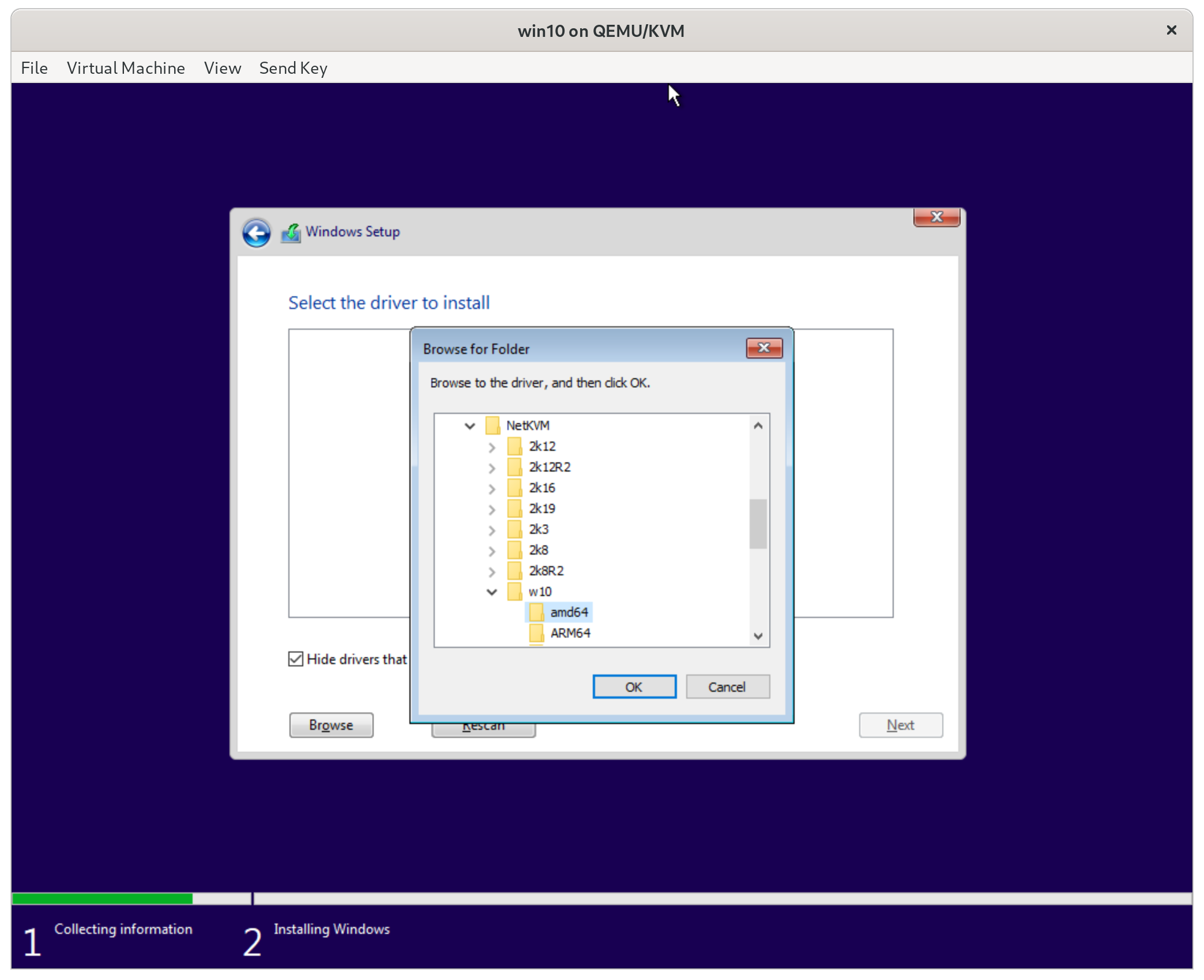This screenshot has width=1204, height=980.
Task: Click the blue back arrow in Windows Setup
Action: point(256,233)
